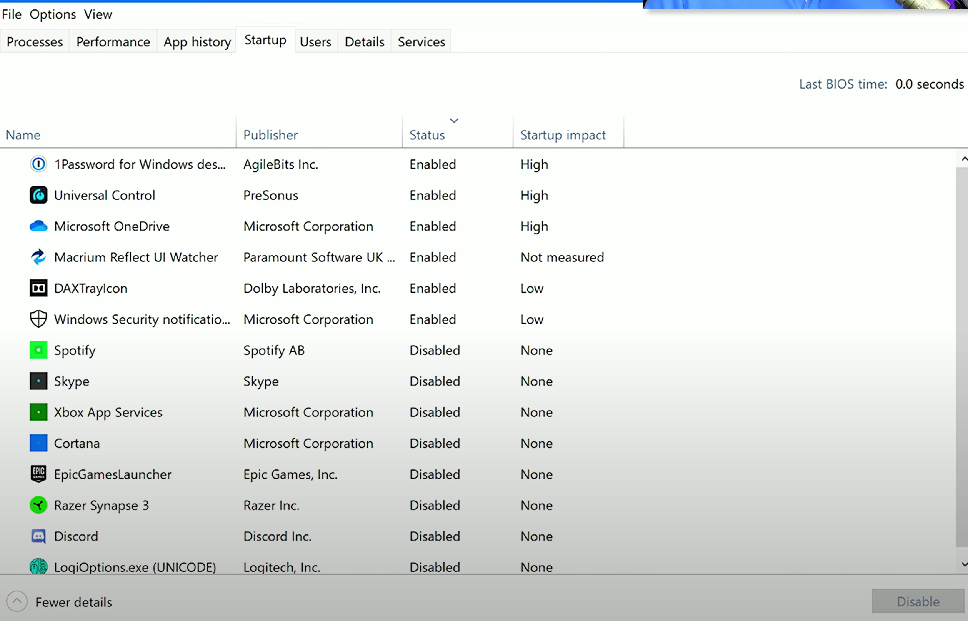The width and height of the screenshot is (968, 621).
Task: Sort by the Status column header
Action: click(457, 135)
